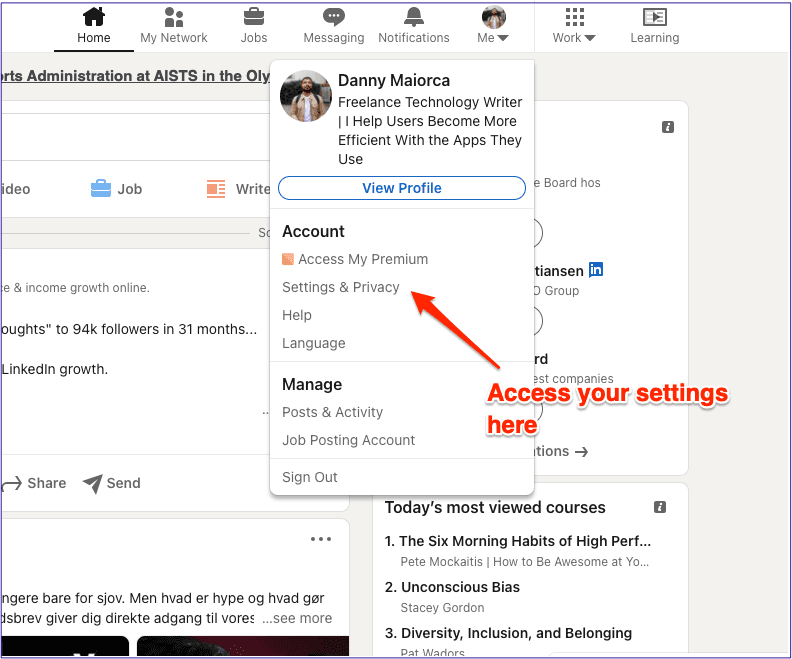Click the 'Pete Mockaitis | How to Be Awesome' text
This screenshot has height=659, width=792.
tap(525, 562)
